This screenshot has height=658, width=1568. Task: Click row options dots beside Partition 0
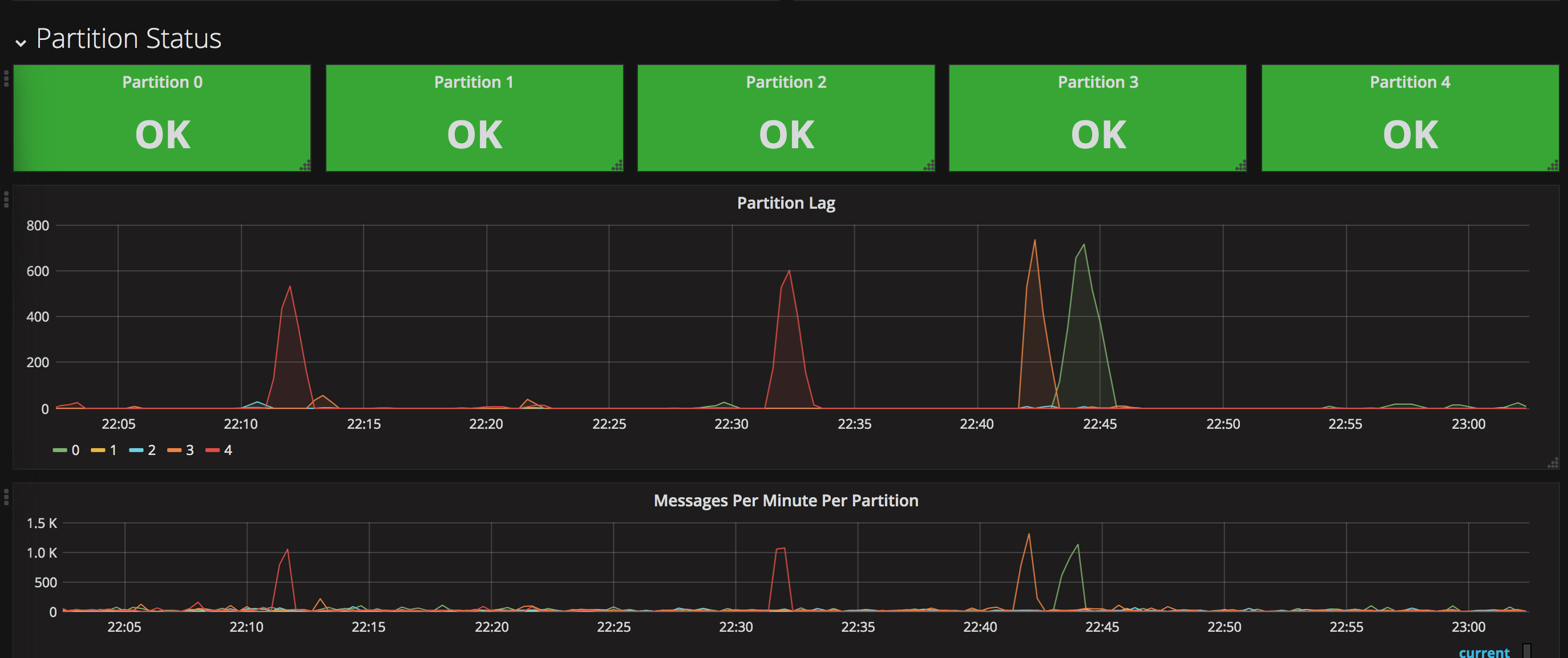[6, 78]
